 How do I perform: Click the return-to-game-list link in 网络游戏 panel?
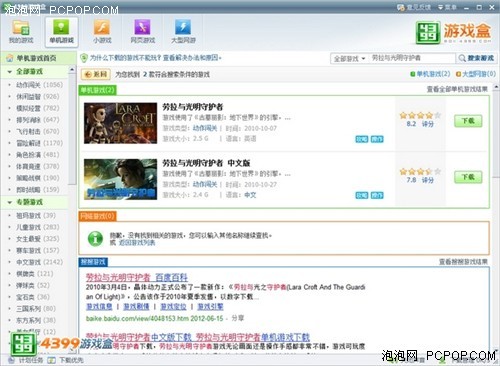coord(137,243)
